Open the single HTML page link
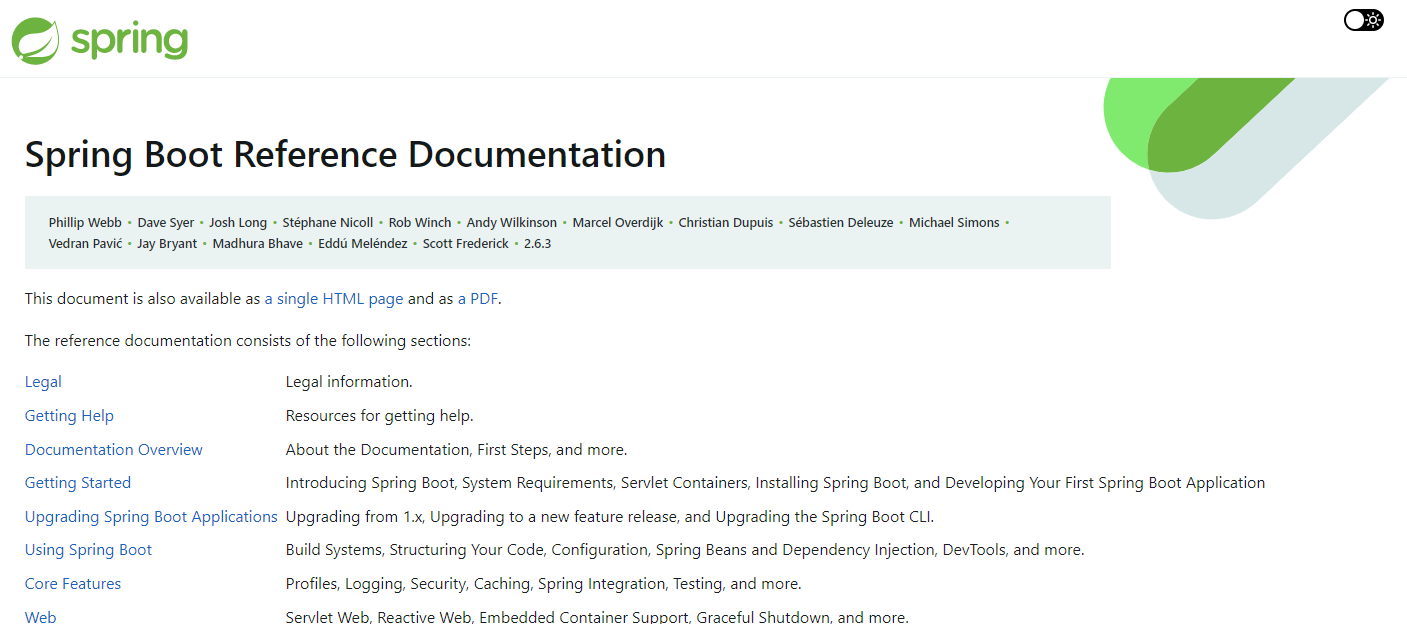Viewport: 1407px width, 624px height. tap(334, 298)
